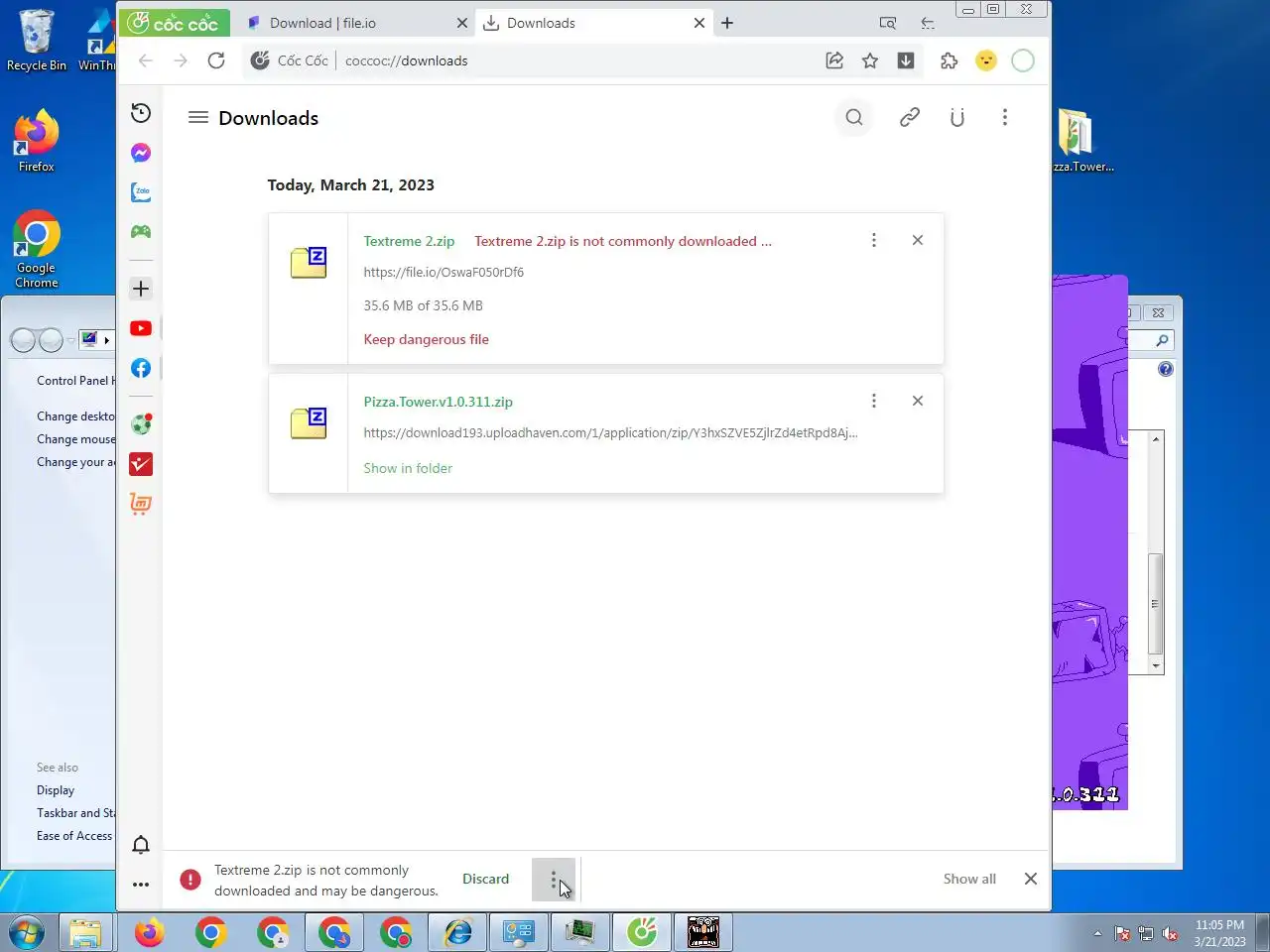The height and width of the screenshot is (952, 1270).
Task: Open YouTube from the browser sidebar
Action: [x=141, y=328]
